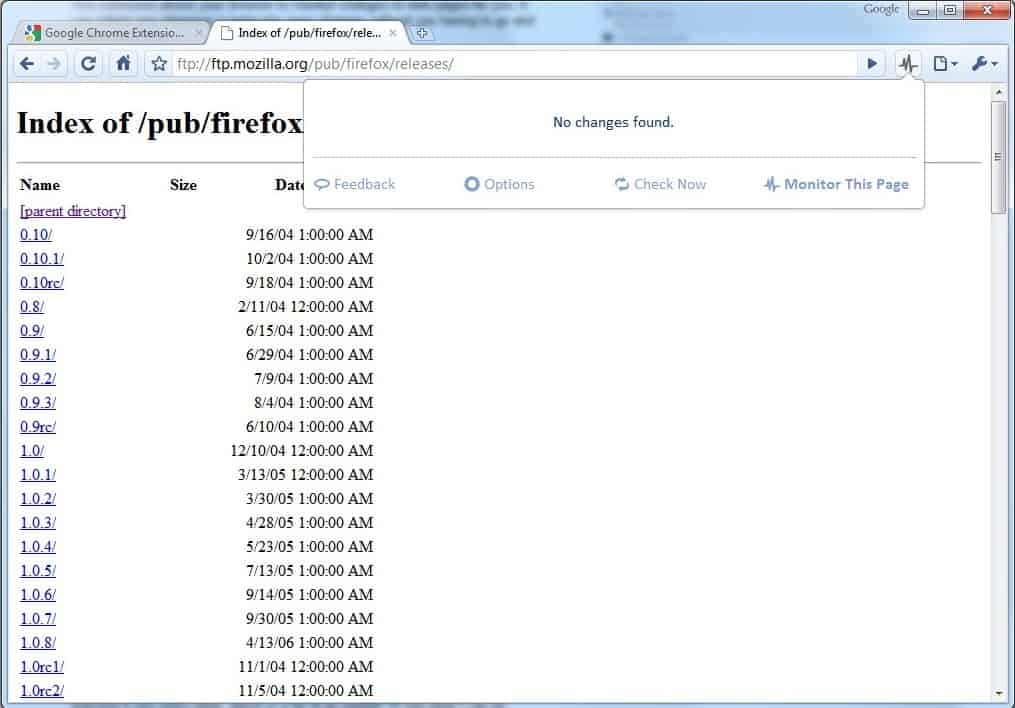Image resolution: width=1015 pixels, height=708 pixels.
Task: Open the wrench tools menu
Action: (984, 64)
